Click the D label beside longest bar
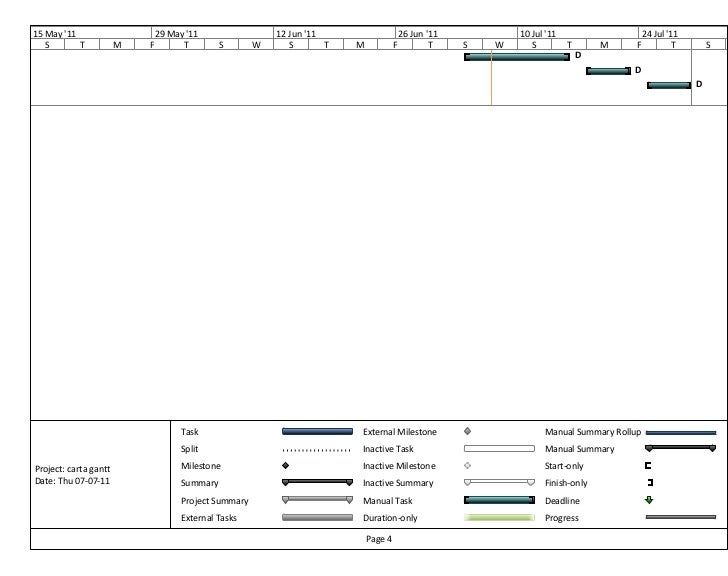The image size is (728, 576). pos(578,55)
